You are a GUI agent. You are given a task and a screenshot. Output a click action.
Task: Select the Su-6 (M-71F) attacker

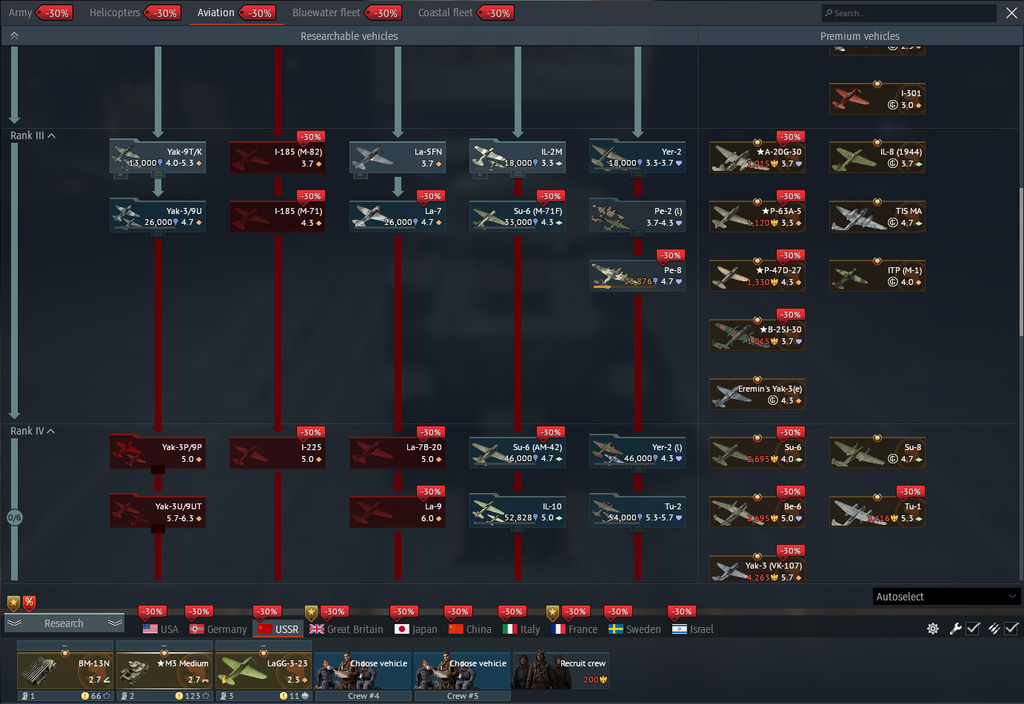tap(517, 216)
